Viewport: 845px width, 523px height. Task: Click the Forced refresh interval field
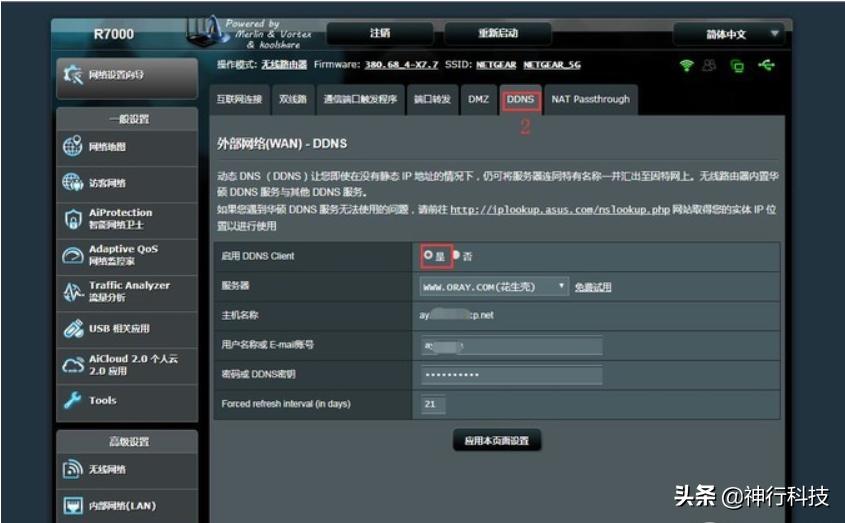pos(433,404)
